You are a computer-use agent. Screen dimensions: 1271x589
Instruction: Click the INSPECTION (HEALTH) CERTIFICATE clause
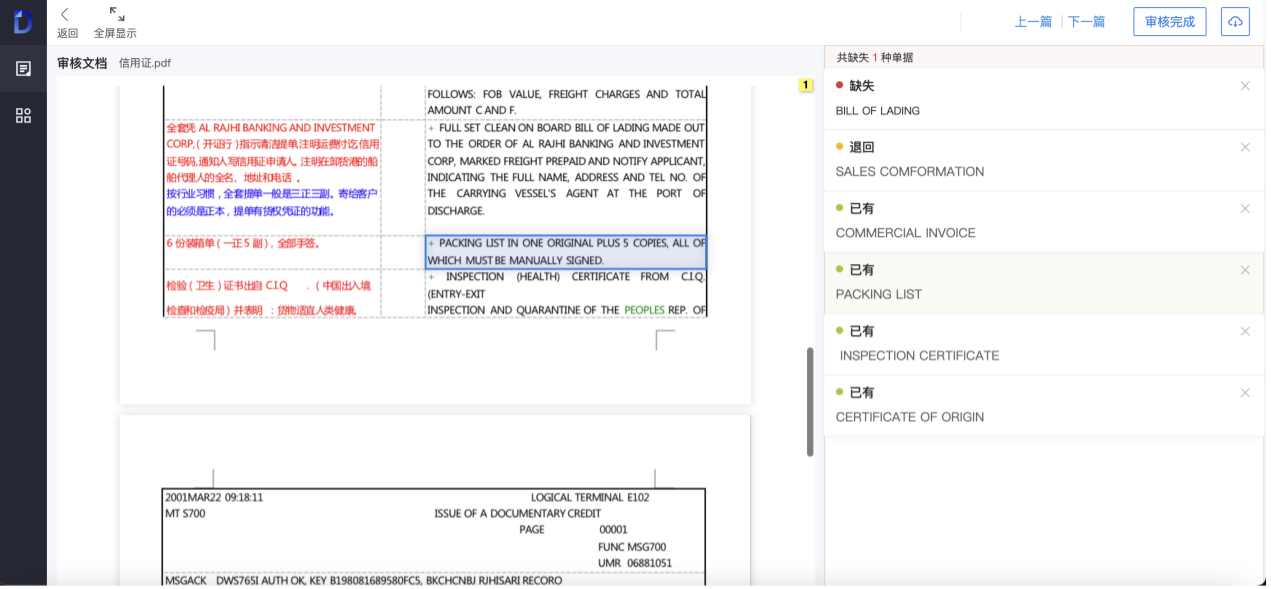click(x=566, y=293)
